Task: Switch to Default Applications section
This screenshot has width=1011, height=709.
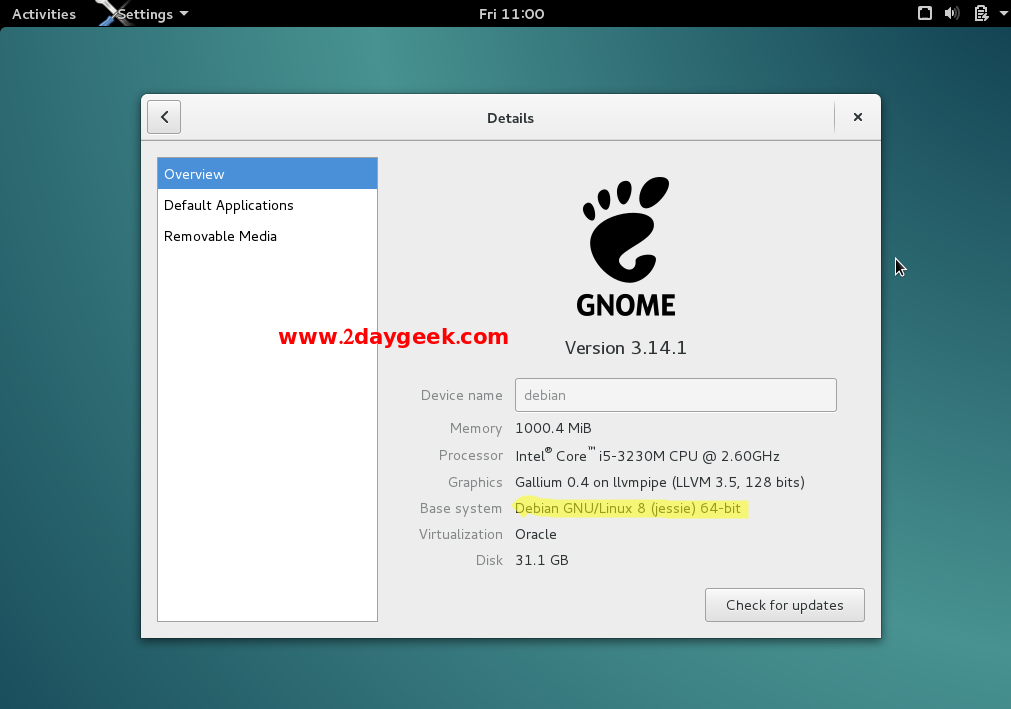Action: [229, 205]
